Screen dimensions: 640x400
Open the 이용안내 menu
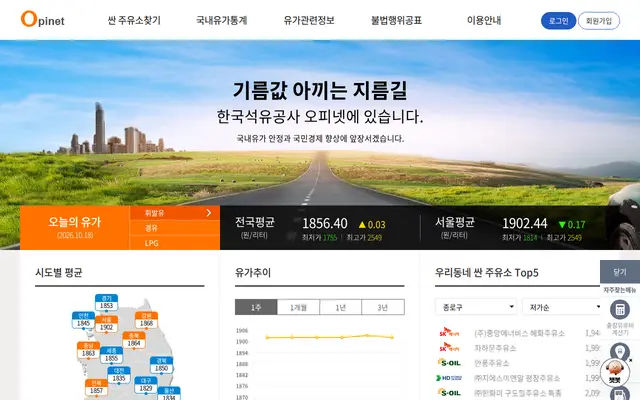484,20
